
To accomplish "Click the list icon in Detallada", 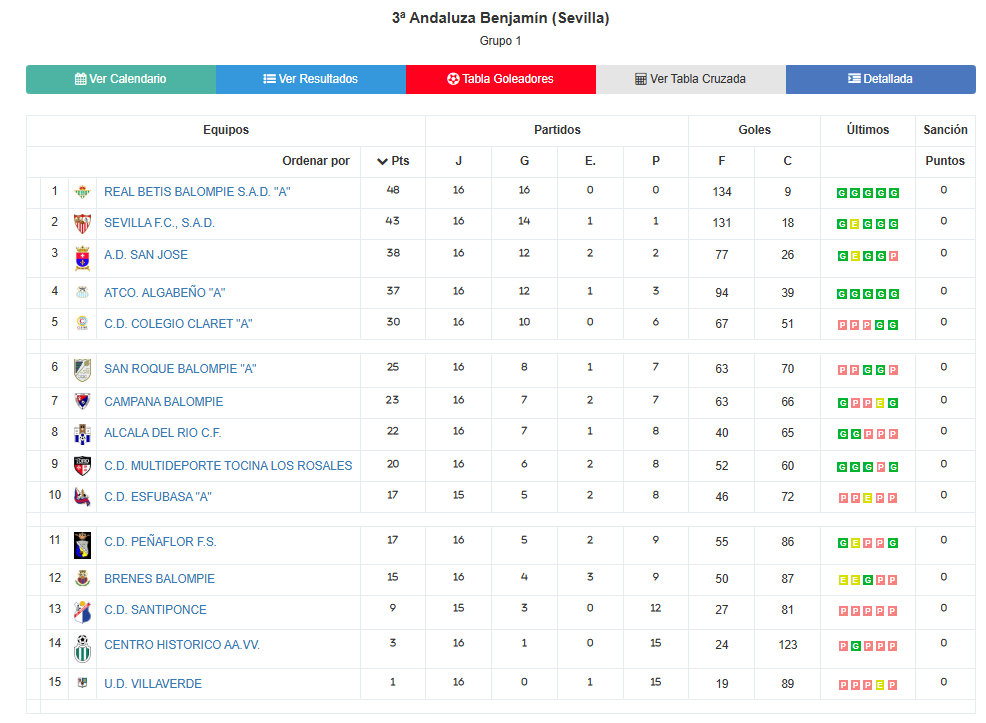I will tap(854, 79).
